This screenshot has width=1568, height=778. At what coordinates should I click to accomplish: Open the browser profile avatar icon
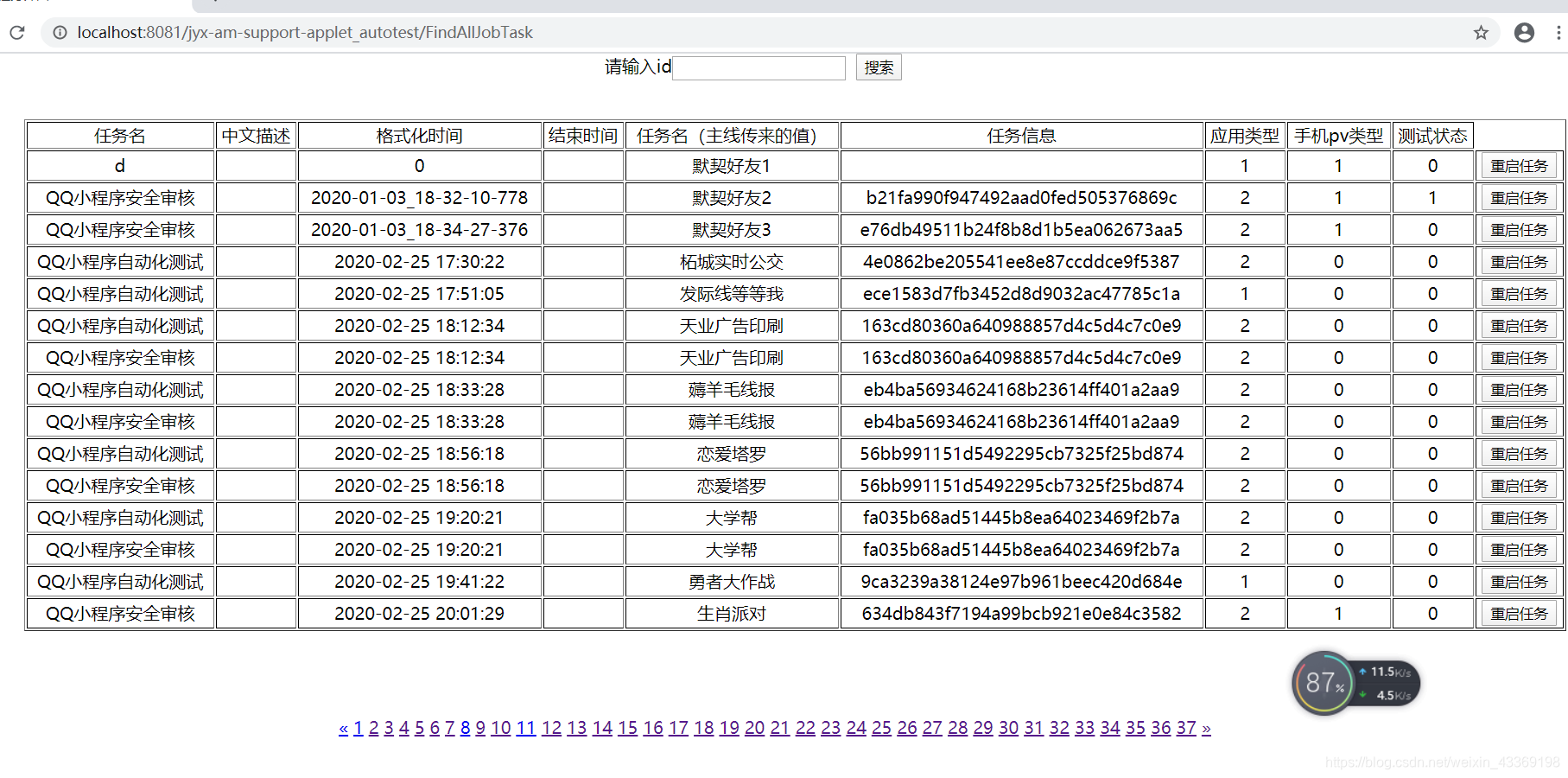1524,33
